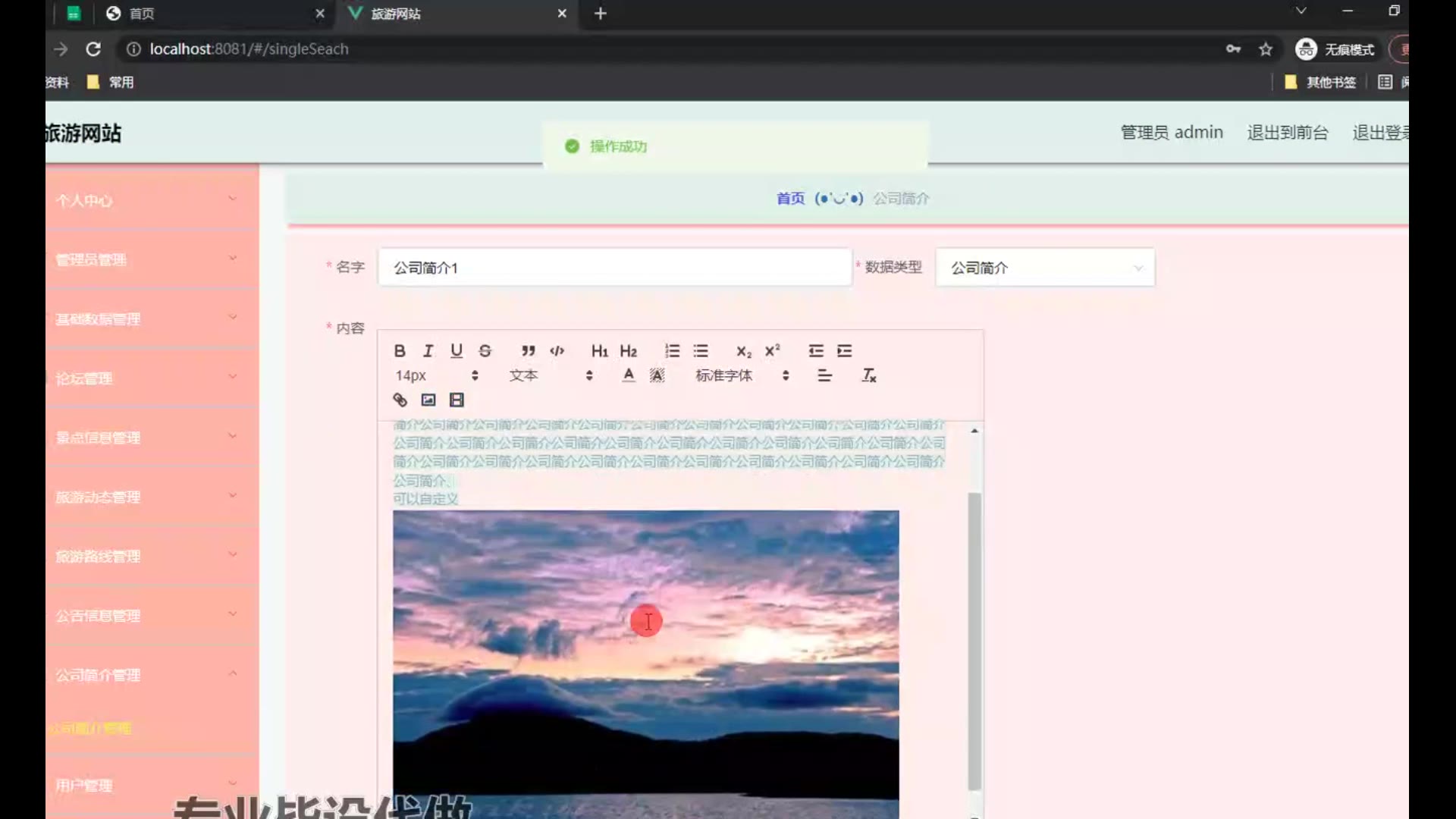
Task: Toggle bold formatting in editor
Action: 400,351
